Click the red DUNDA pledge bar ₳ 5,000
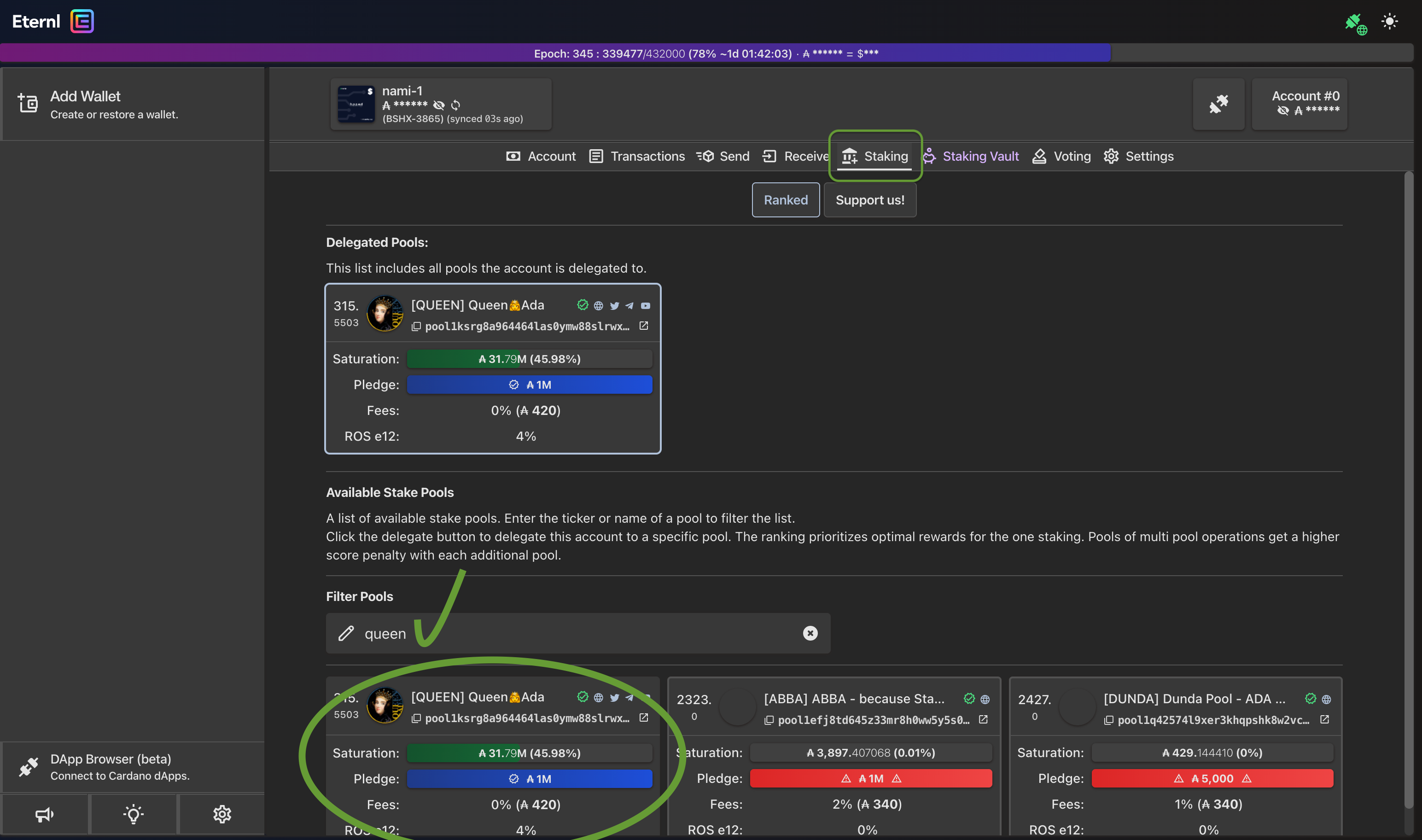The height and width of the screenshot is (840, 1422). coord(1212,779)
